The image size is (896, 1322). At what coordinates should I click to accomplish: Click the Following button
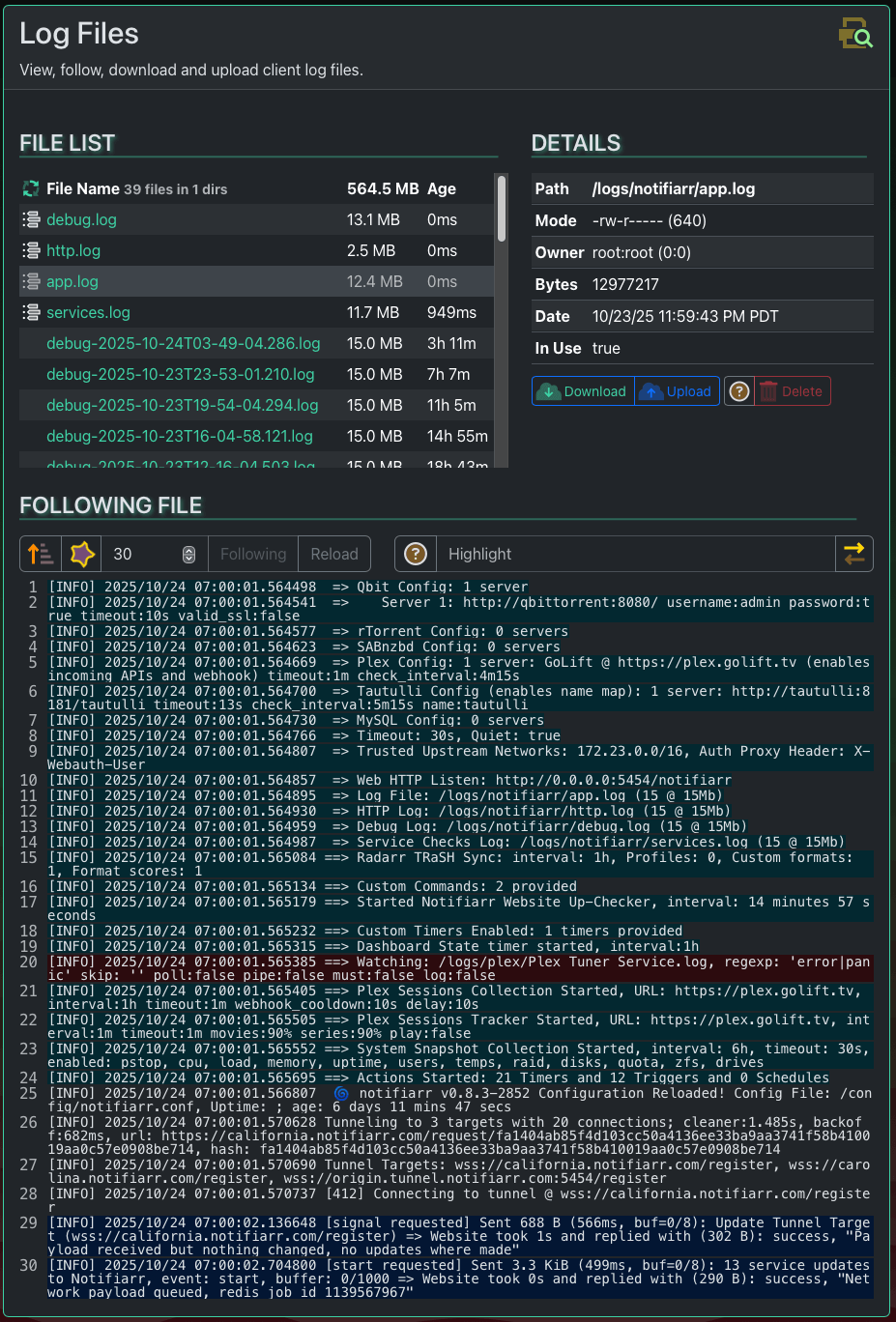[253, 554]
